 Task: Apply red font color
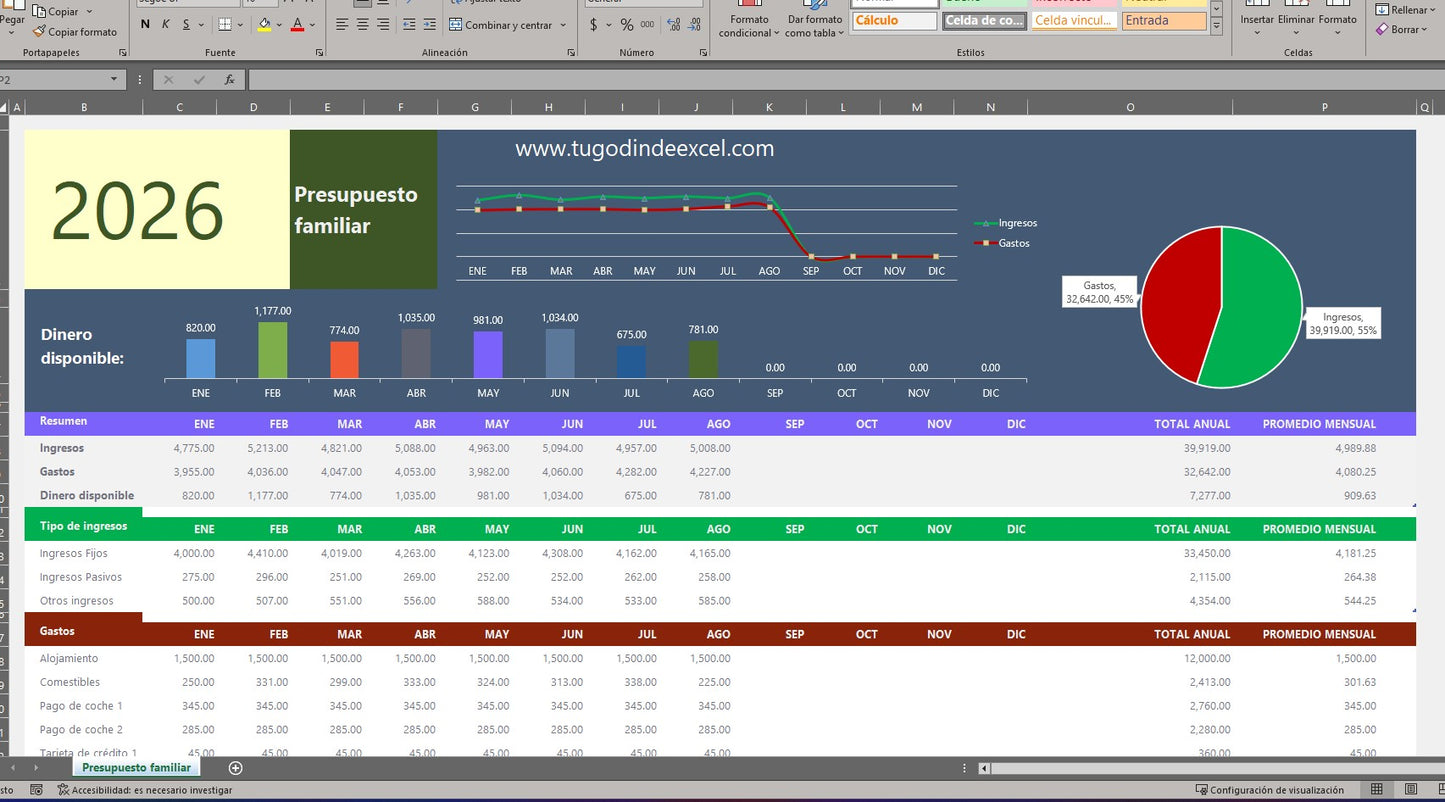click(x=297, y=24)
